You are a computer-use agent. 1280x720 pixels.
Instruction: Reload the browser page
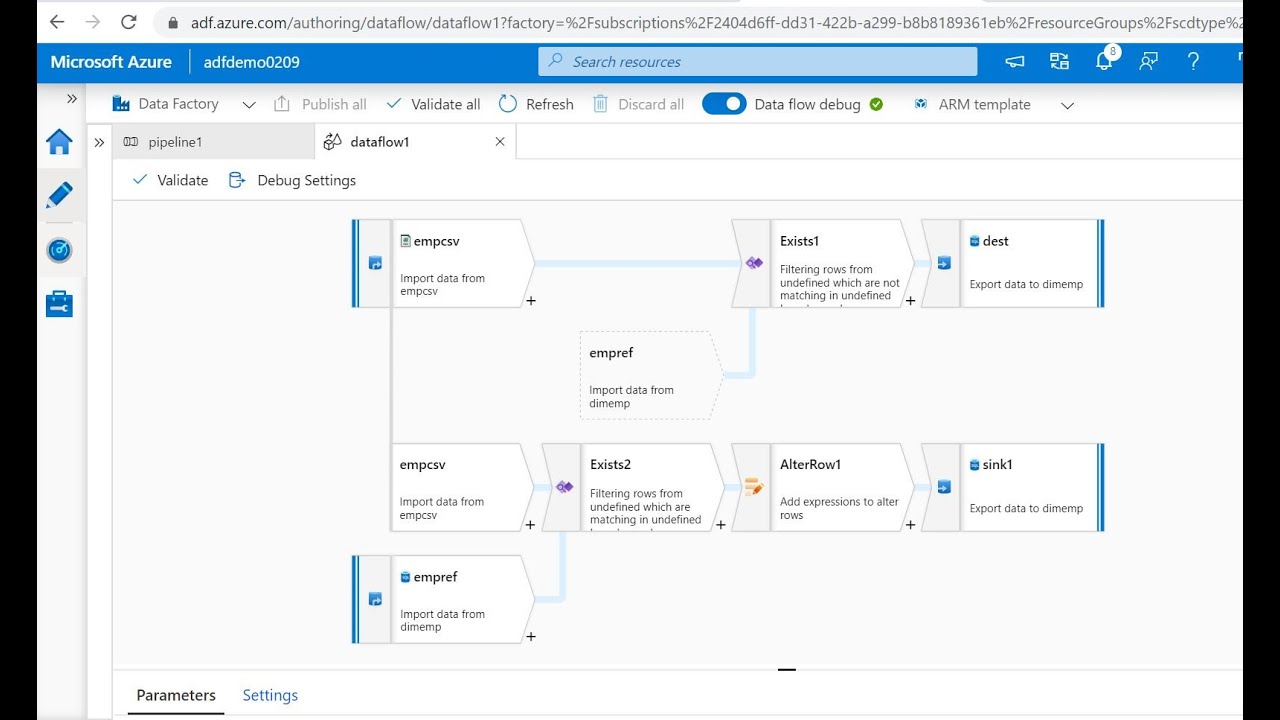pyautogui.click(x=128, y=22)
